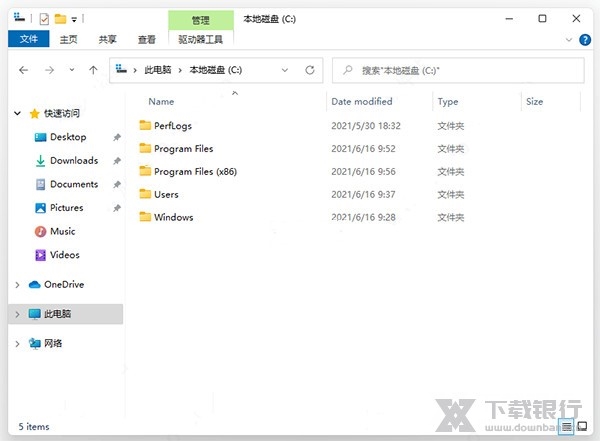Open Music in quick access
Screen dimensions: 600x441
[62, 231]
